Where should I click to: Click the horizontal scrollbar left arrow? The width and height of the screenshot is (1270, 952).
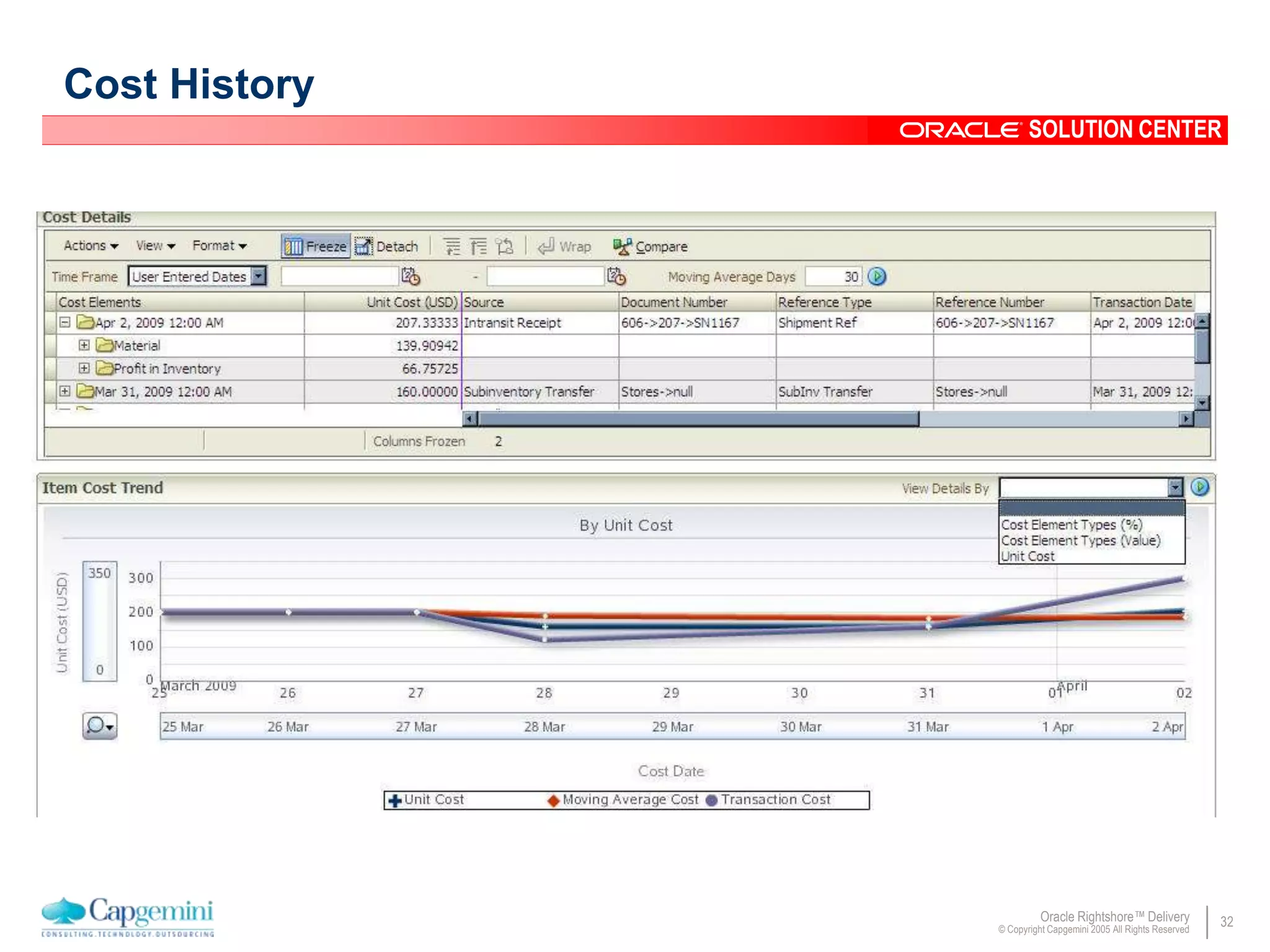470,419
